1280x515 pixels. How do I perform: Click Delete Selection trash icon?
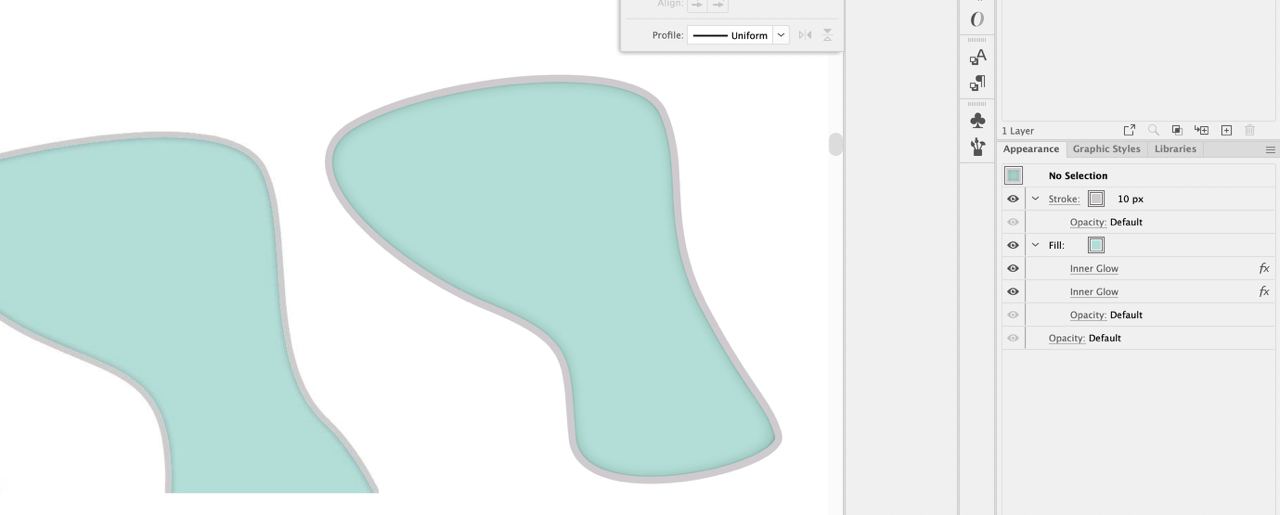point(1250,130)
